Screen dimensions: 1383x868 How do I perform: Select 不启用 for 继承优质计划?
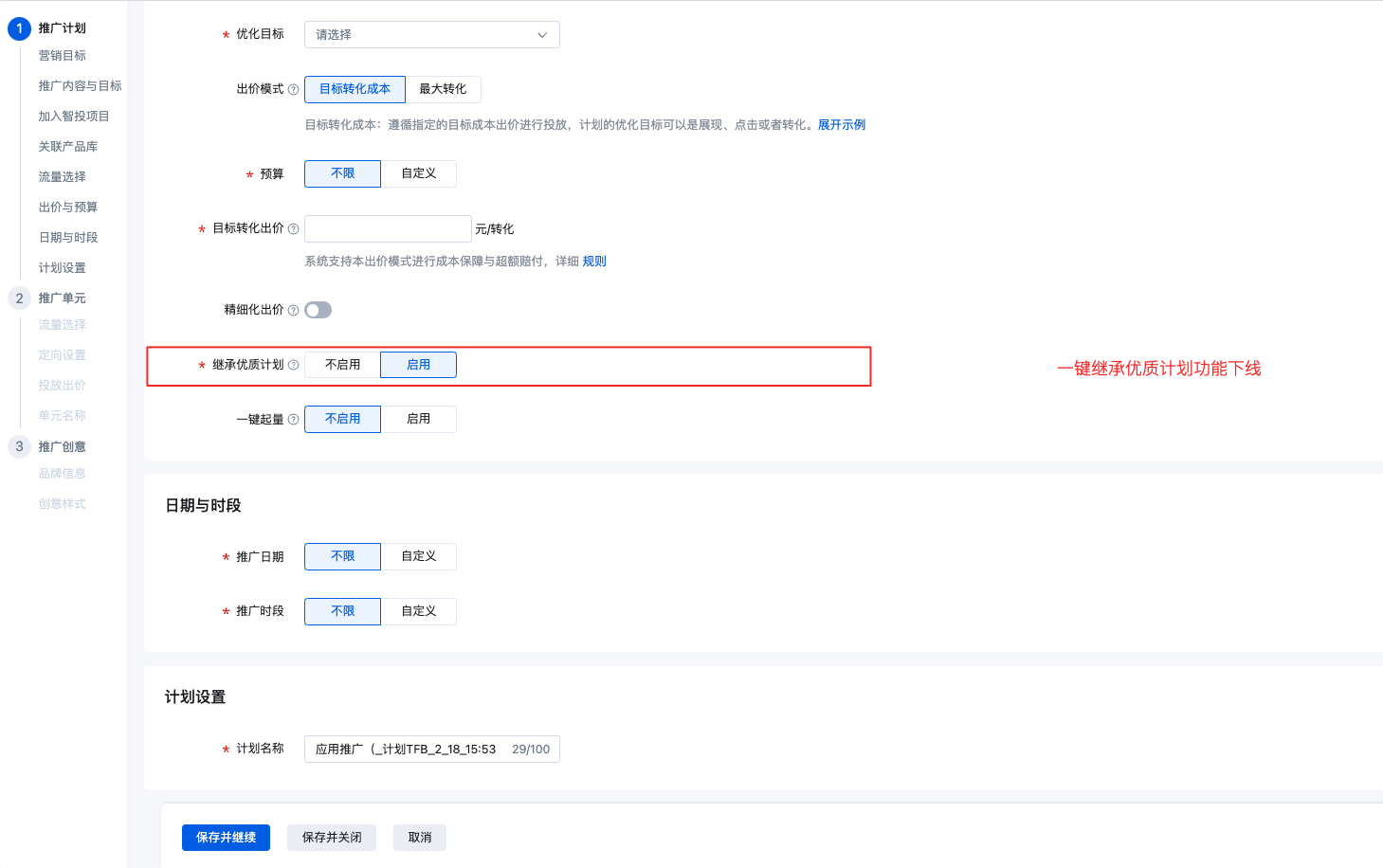click(342, 365)
